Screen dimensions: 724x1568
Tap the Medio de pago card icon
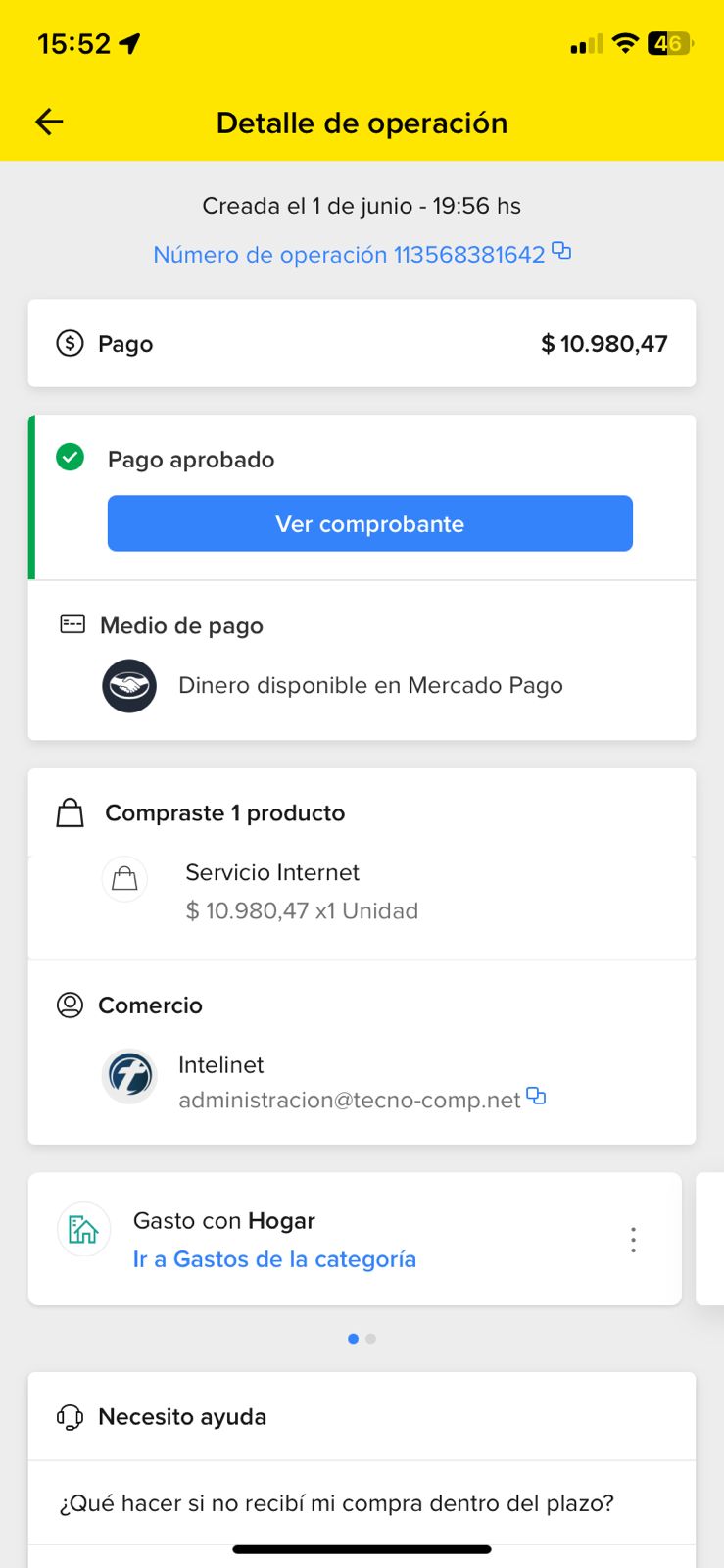click(x=72, y=624)
